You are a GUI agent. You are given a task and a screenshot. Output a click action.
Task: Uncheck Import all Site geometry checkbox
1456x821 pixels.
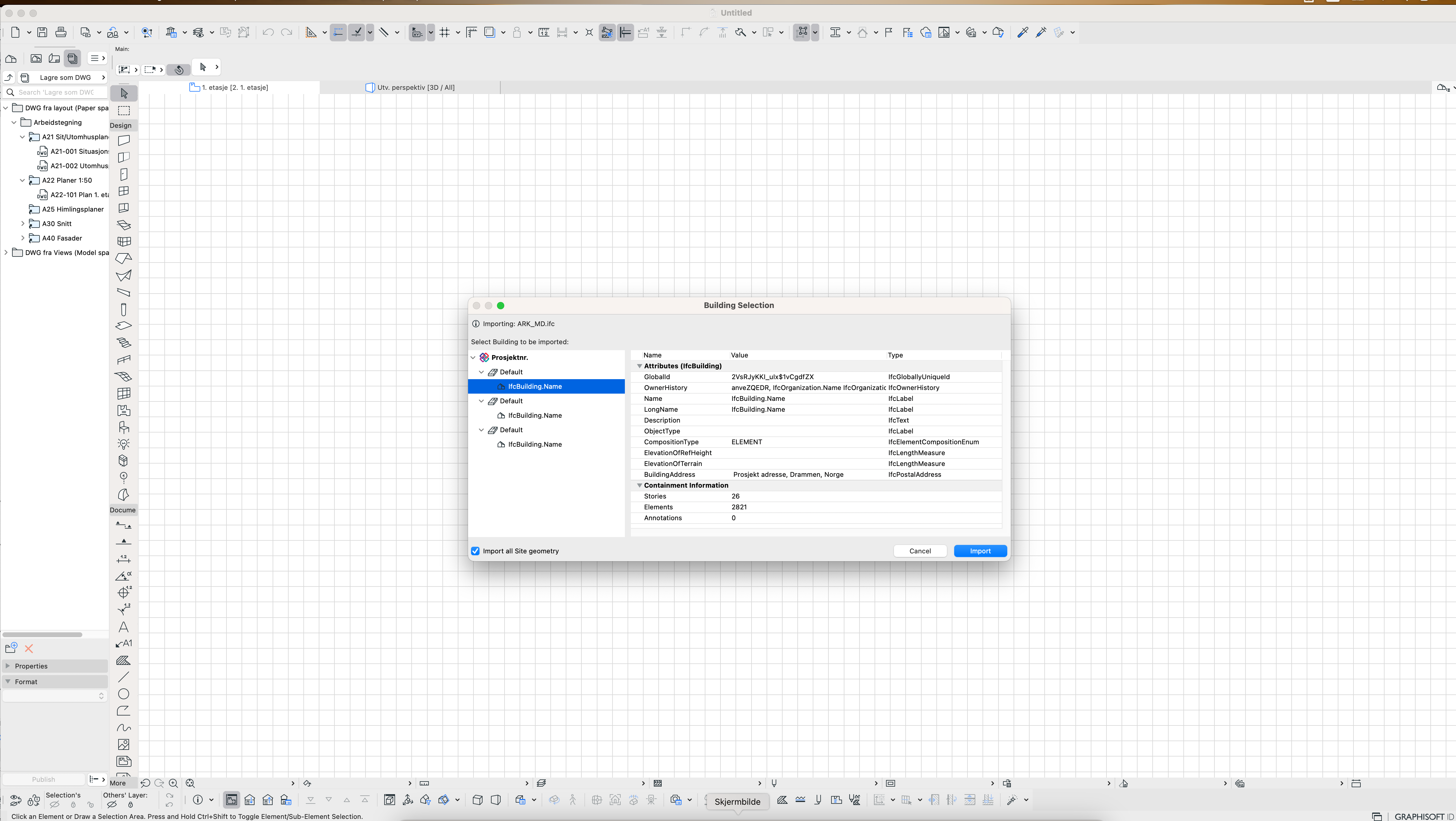475,551
